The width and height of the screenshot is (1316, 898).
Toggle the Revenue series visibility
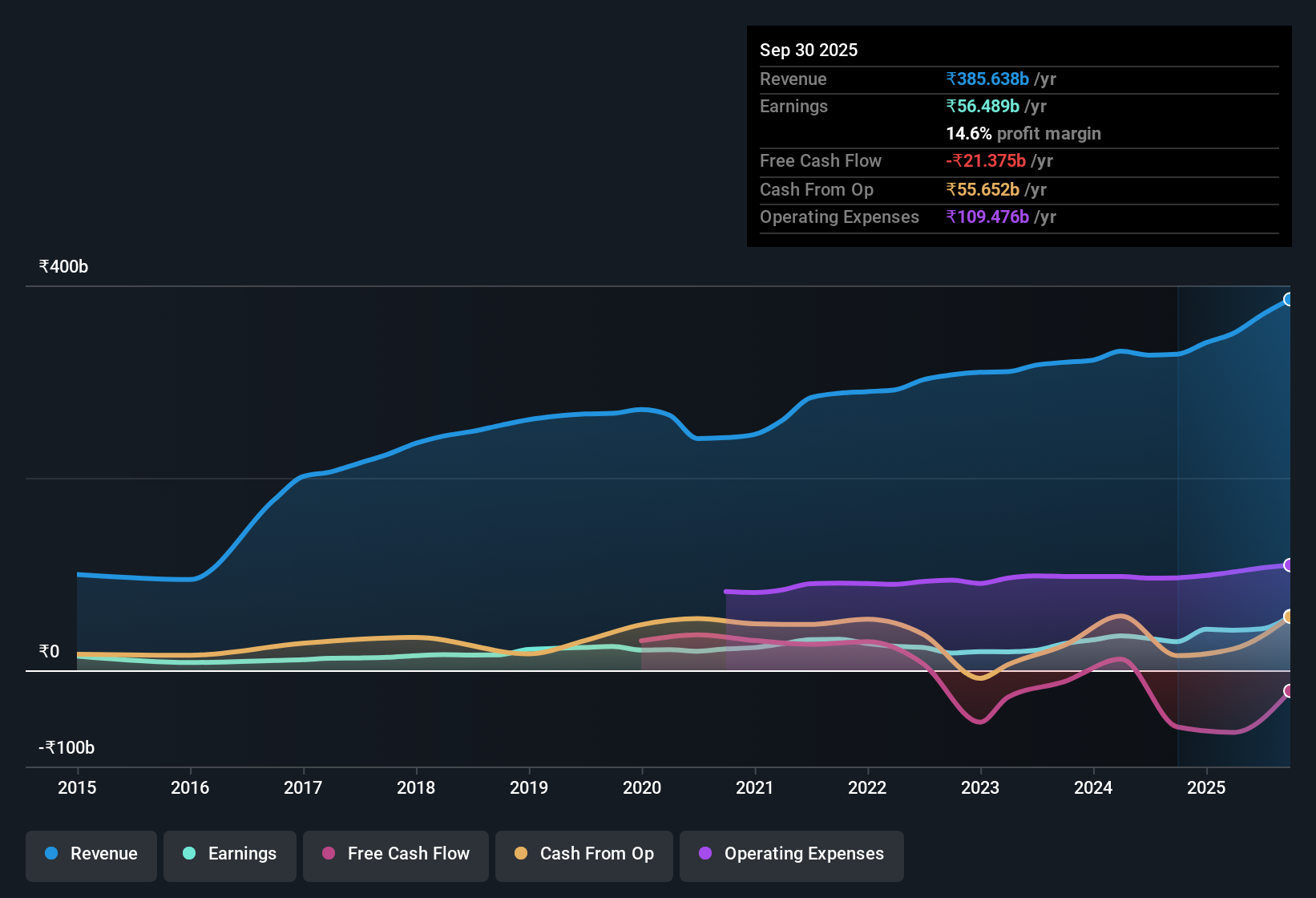91,855
